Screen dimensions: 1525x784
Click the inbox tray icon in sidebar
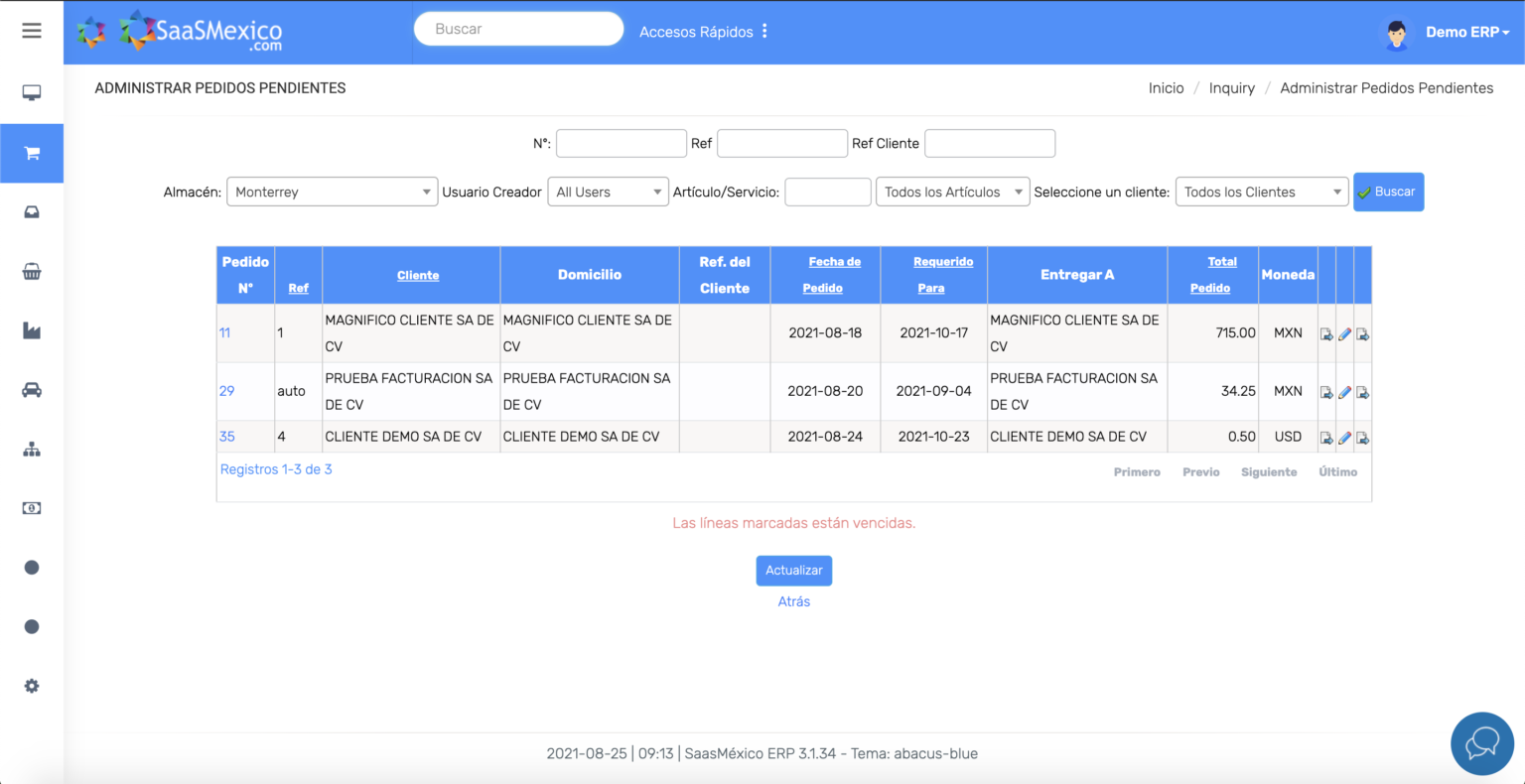(32, 211)
